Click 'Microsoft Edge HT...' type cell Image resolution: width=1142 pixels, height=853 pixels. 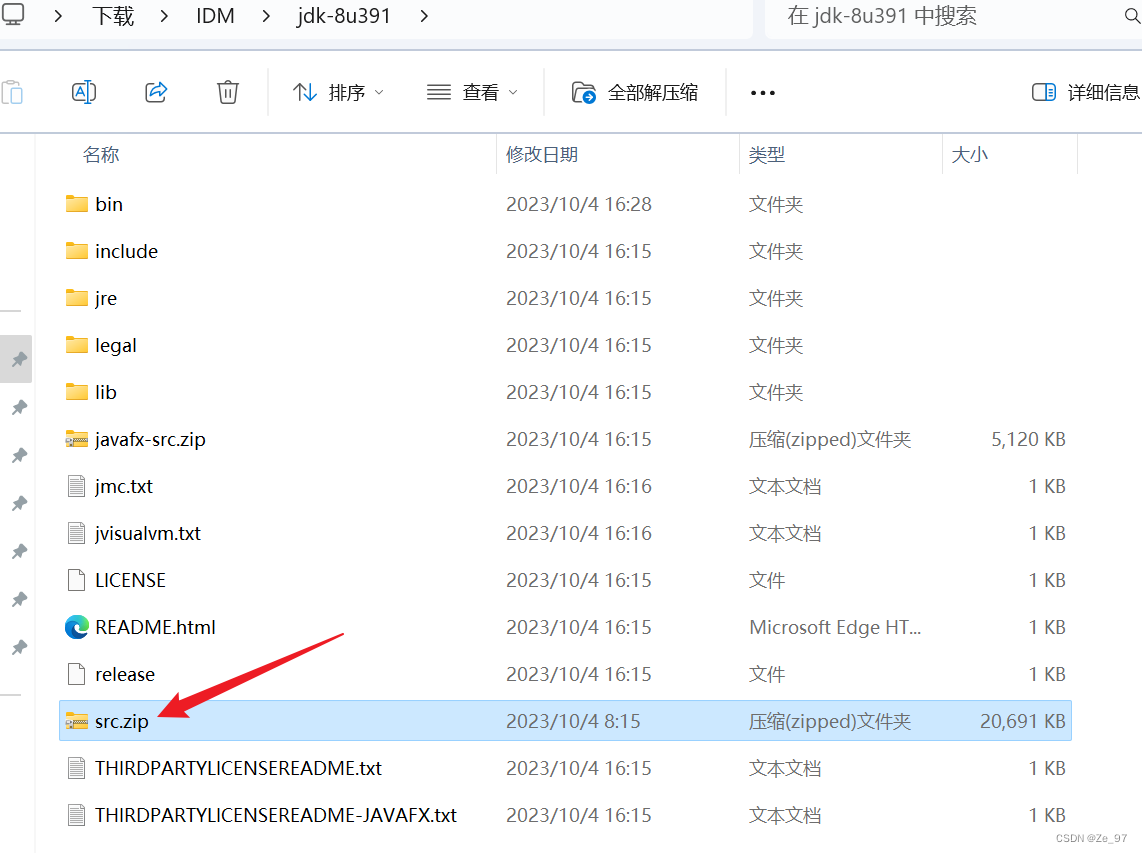[x=835, y=627]
